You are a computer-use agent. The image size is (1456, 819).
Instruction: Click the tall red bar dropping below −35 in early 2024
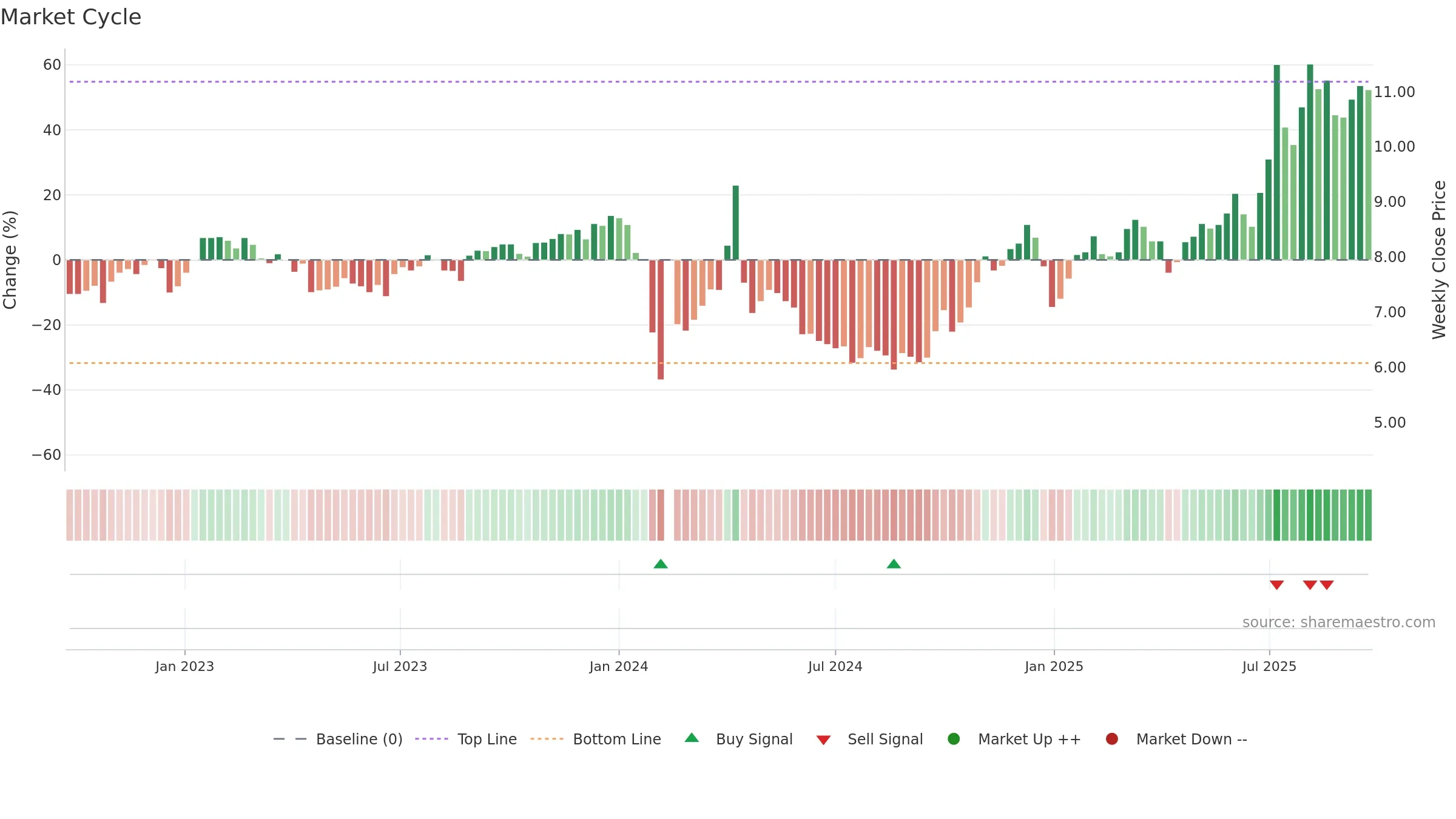(661, 320)
